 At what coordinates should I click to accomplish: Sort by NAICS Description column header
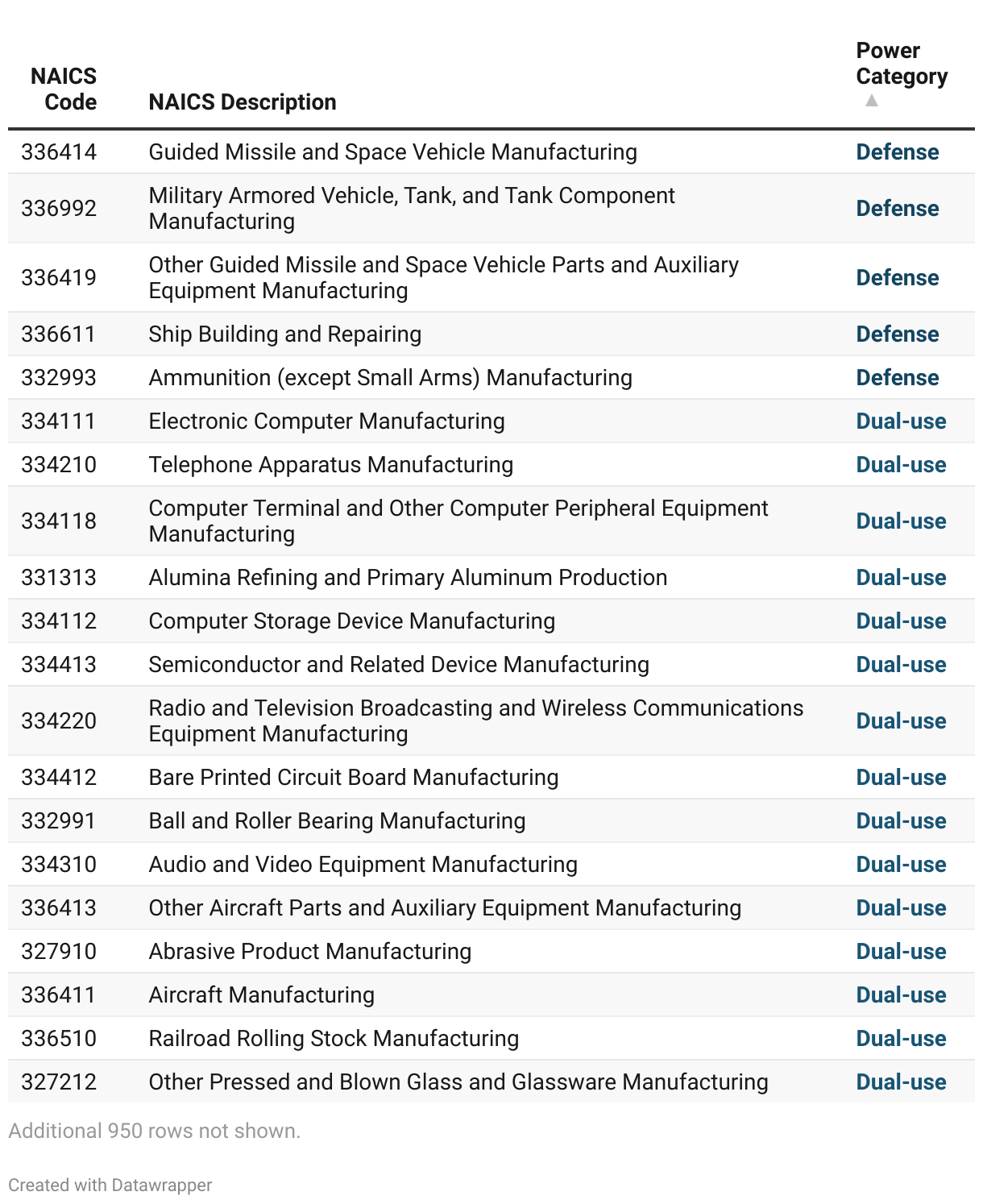243,102
